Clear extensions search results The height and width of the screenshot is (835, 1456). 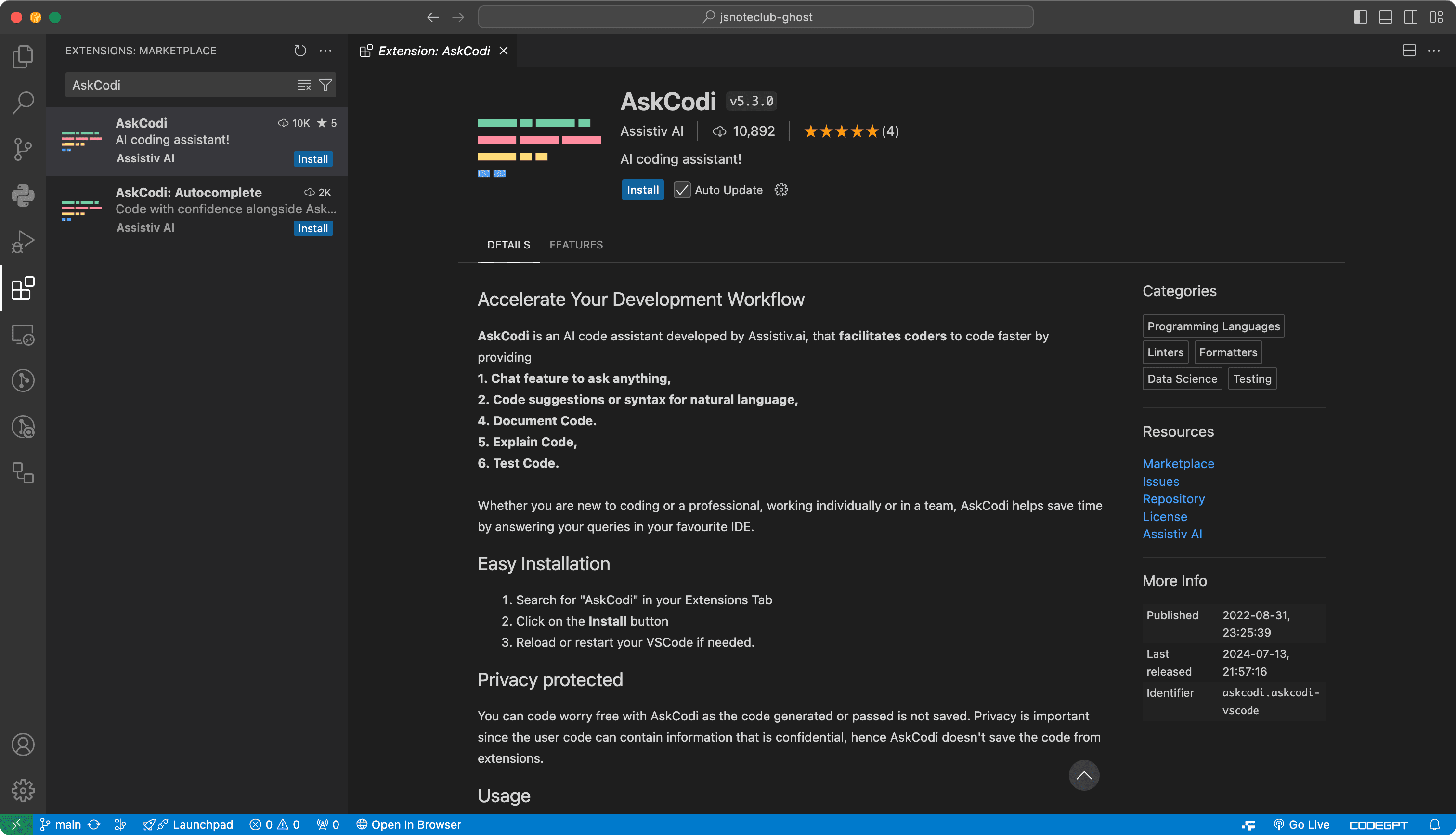(304, 85)
